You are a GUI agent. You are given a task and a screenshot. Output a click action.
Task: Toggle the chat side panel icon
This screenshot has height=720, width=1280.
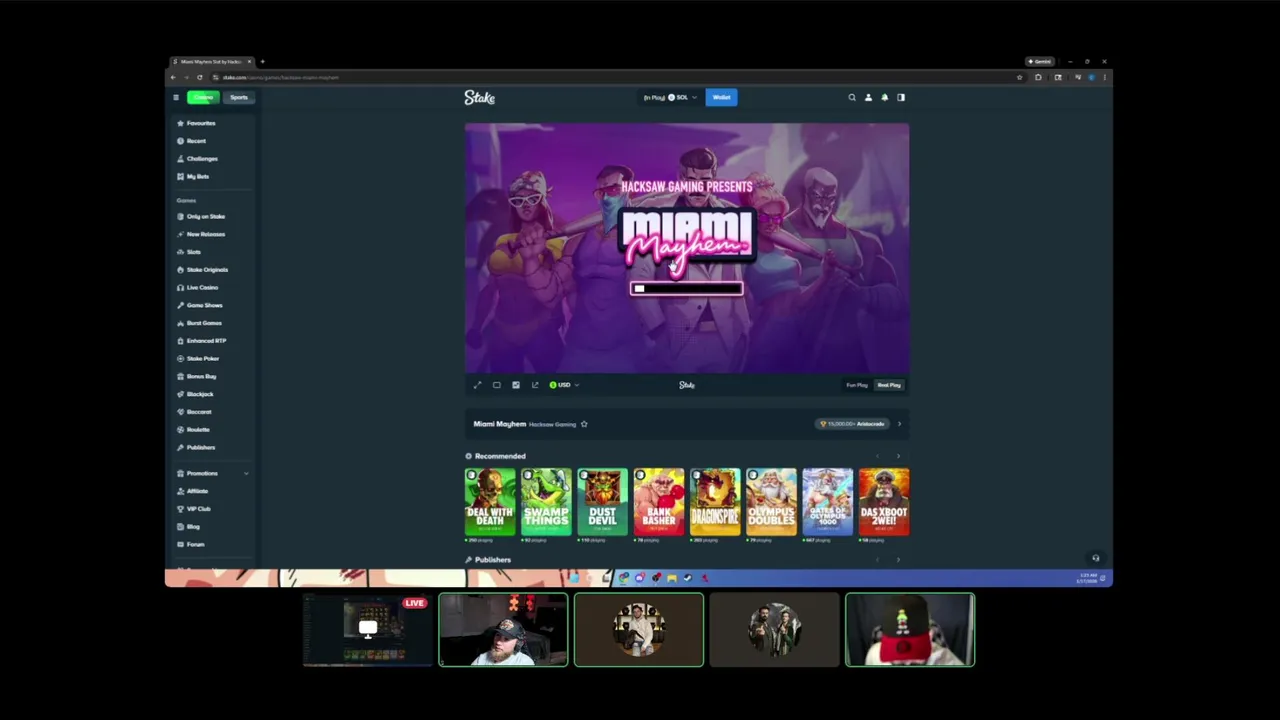point(901,97)
